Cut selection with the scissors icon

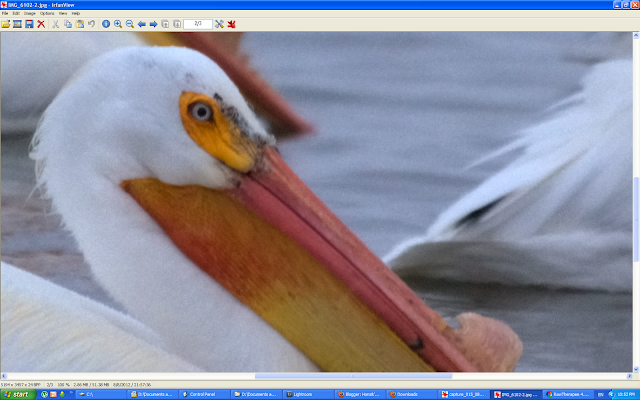click(x=56, y=24)
